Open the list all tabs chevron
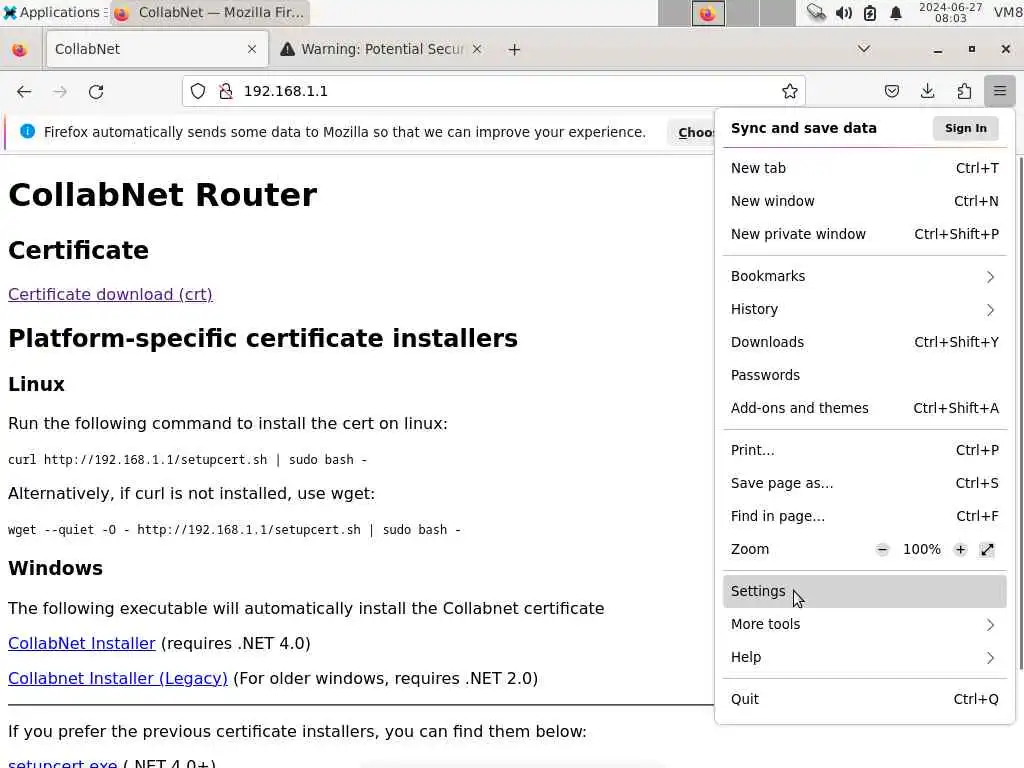 point(863,49)
